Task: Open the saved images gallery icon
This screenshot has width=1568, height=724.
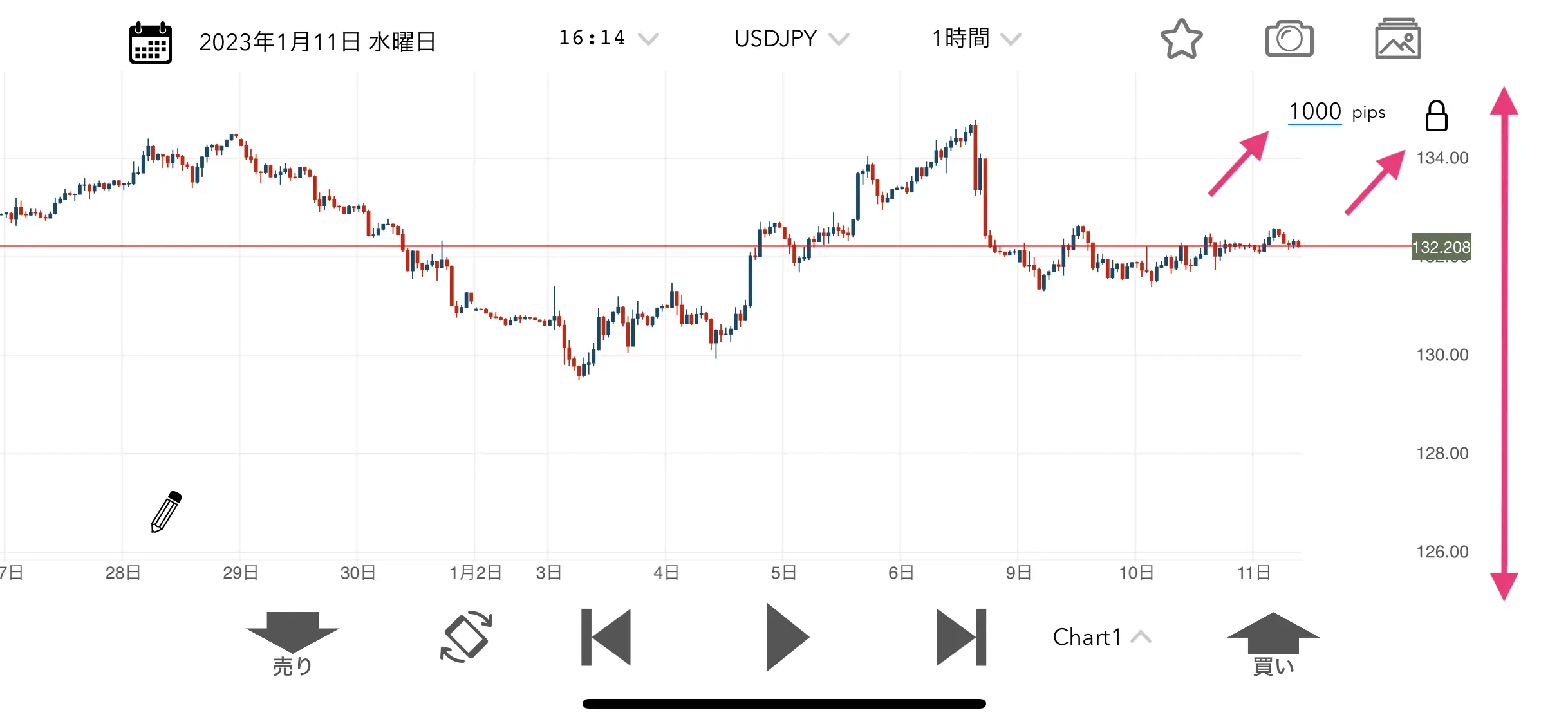Action: click(1397, 39)
